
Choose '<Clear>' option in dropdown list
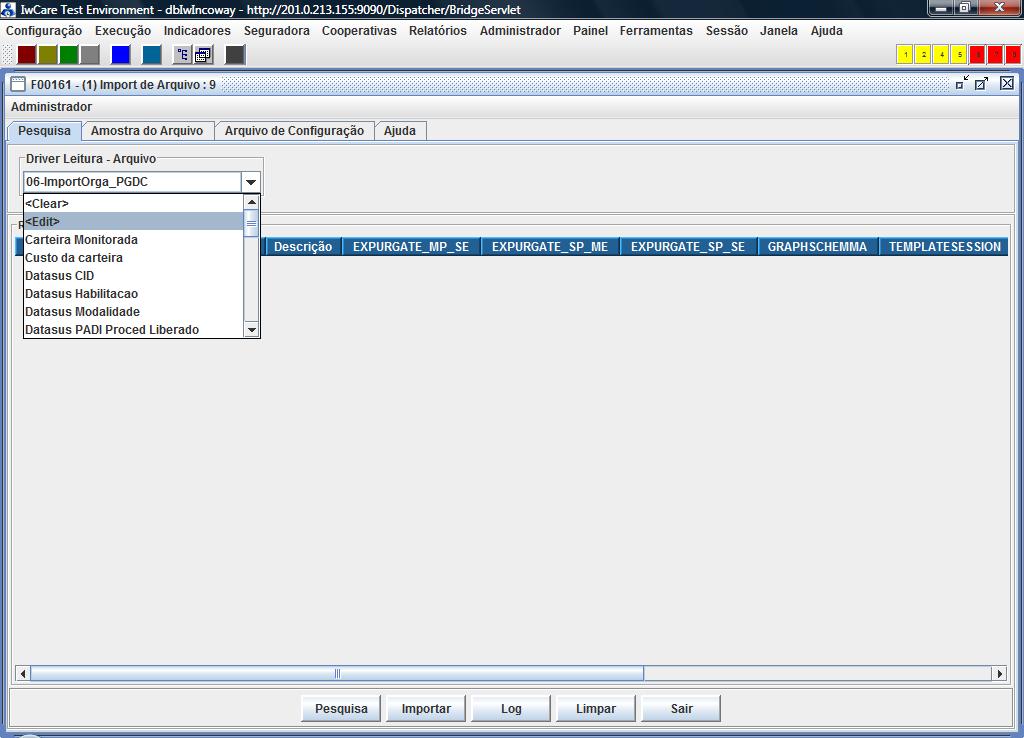click(47, 204)
